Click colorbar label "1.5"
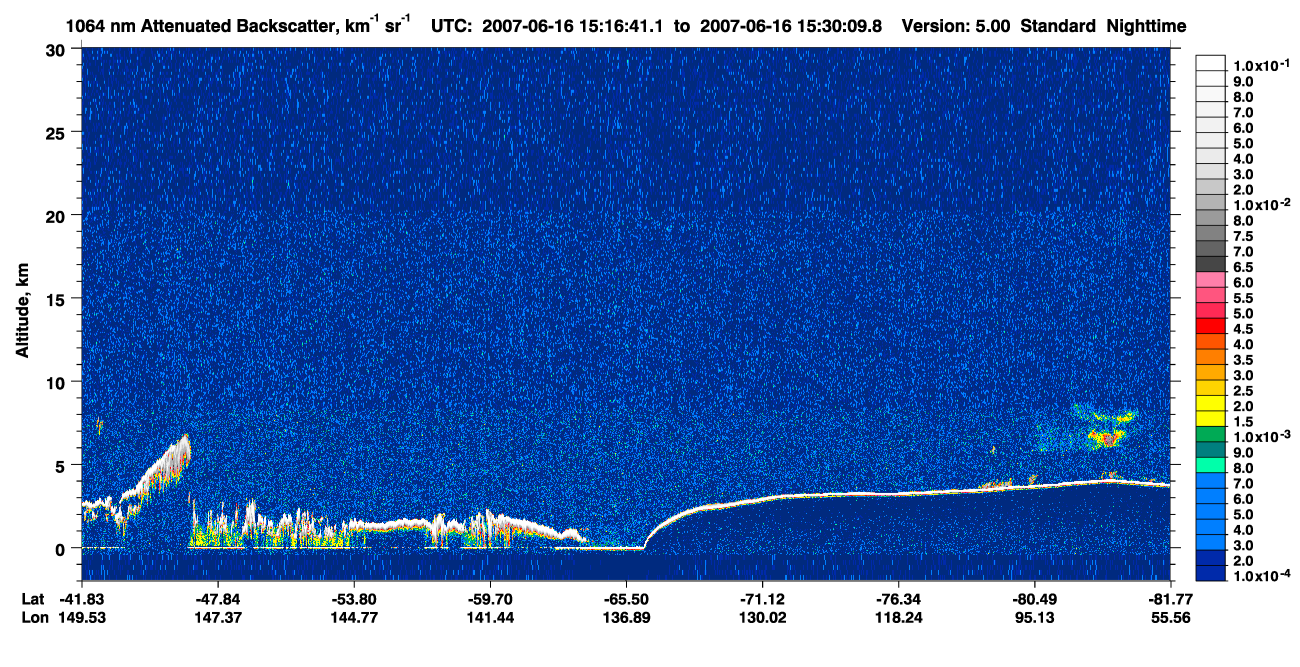Viewport: 1300px width, 667px height. coord(1243,421)
